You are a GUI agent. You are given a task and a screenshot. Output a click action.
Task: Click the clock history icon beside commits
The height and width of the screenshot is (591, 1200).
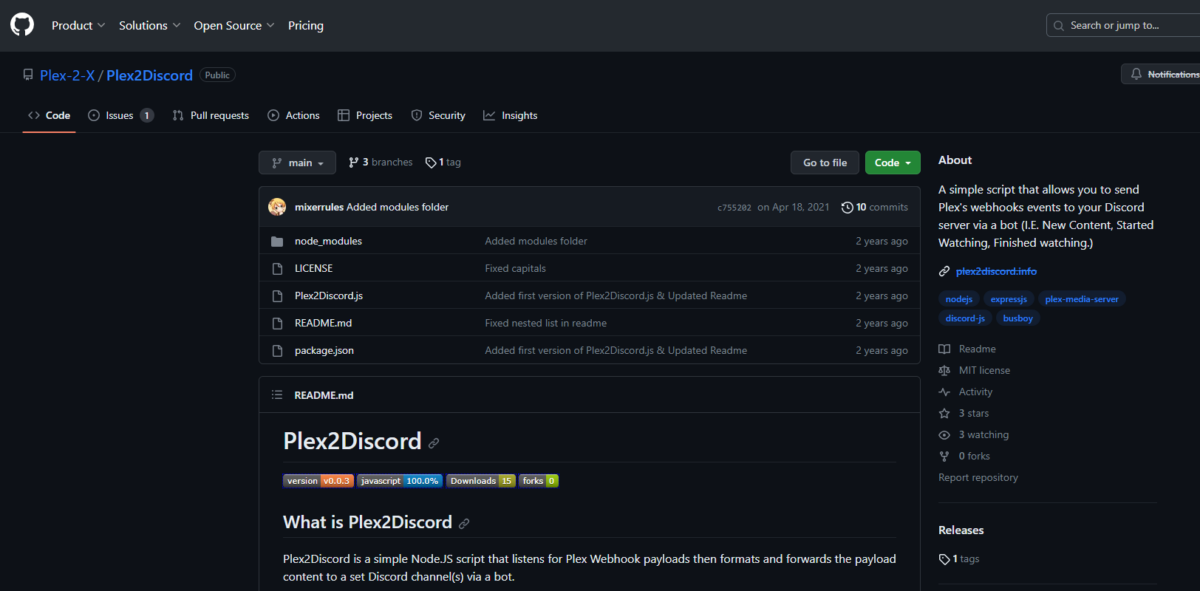(x=847, y=207)
